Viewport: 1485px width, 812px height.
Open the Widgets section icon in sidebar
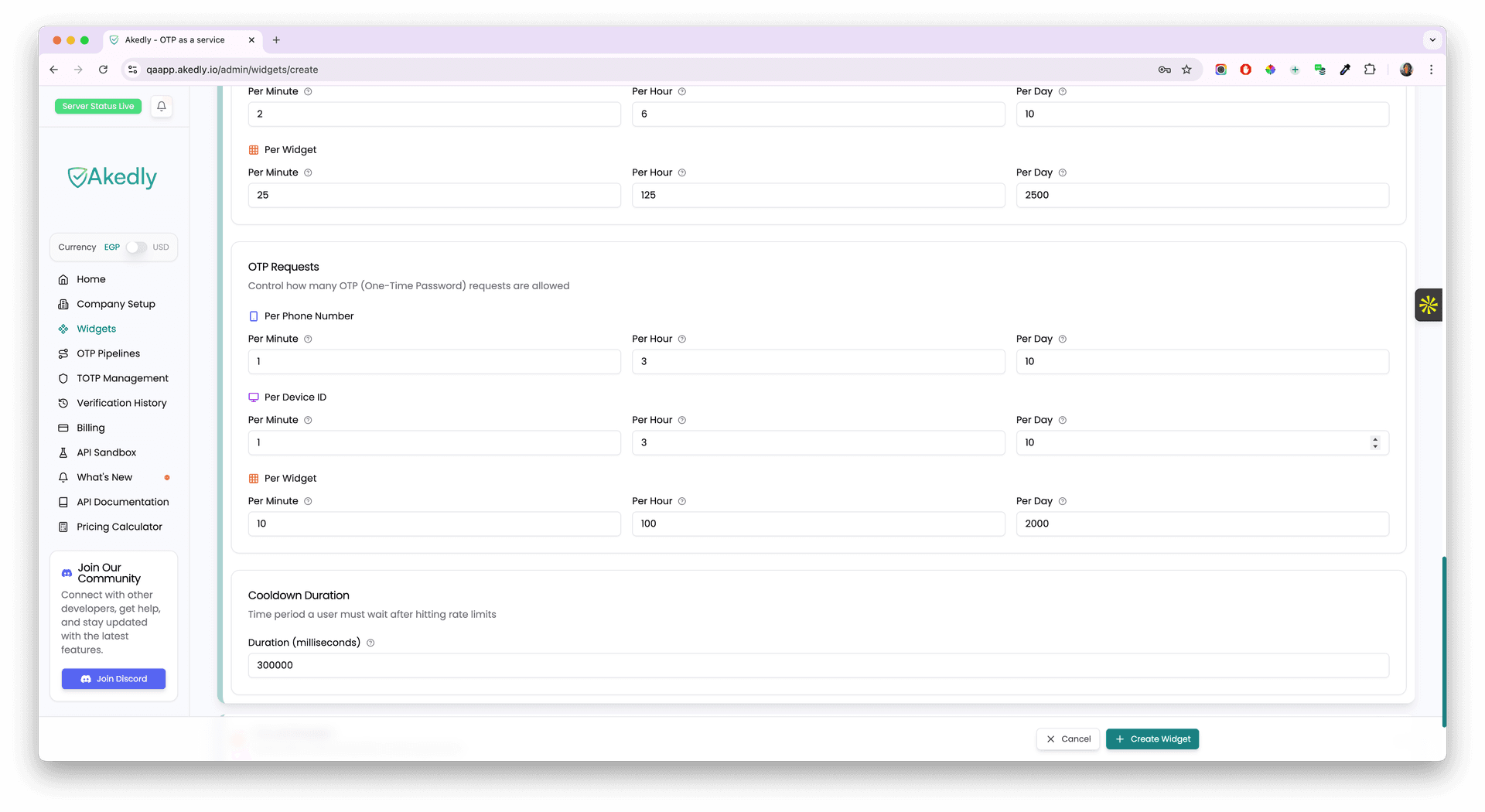[63, 329]
